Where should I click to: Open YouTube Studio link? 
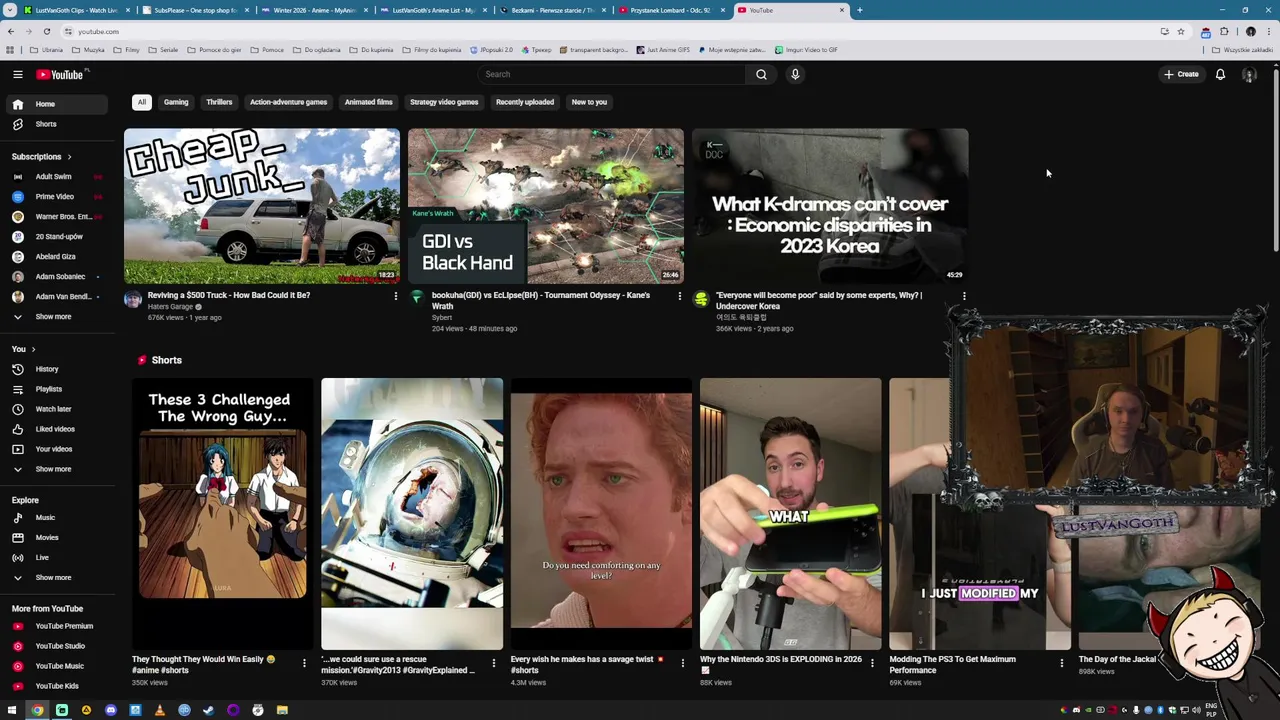tap(58, 646)
